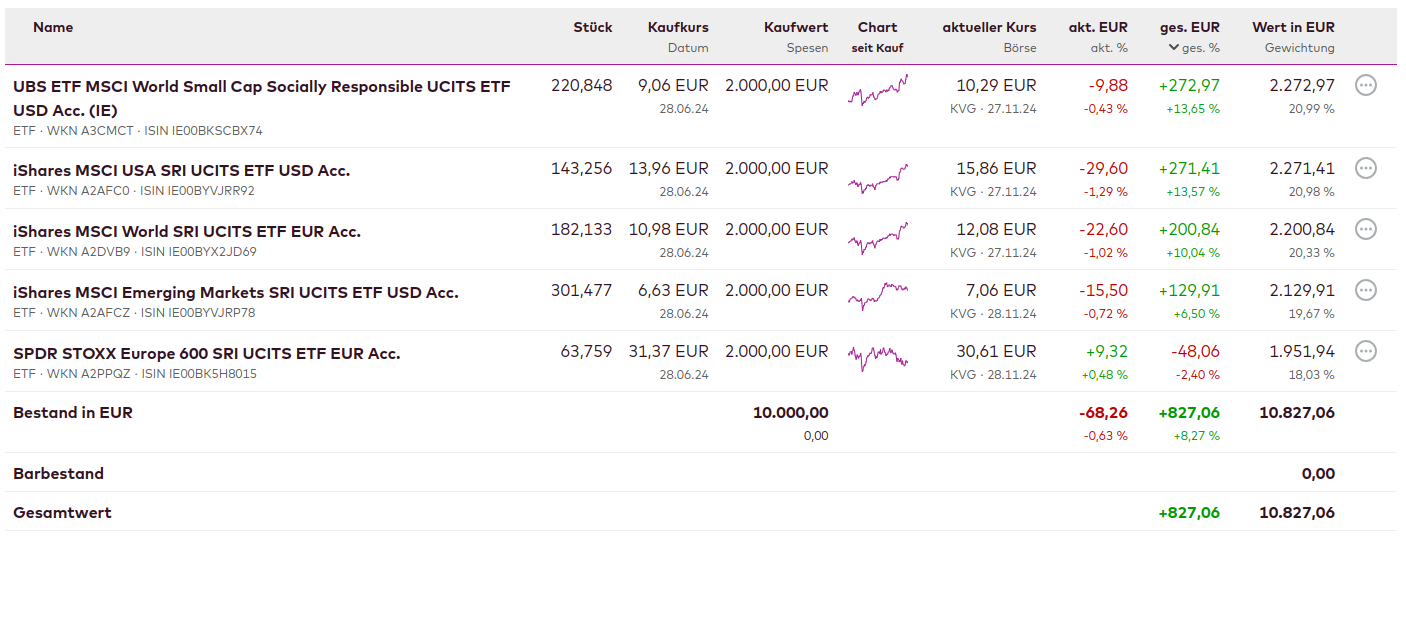
Task: Click the aktueller Kurs column header
Action: point(989,28)
